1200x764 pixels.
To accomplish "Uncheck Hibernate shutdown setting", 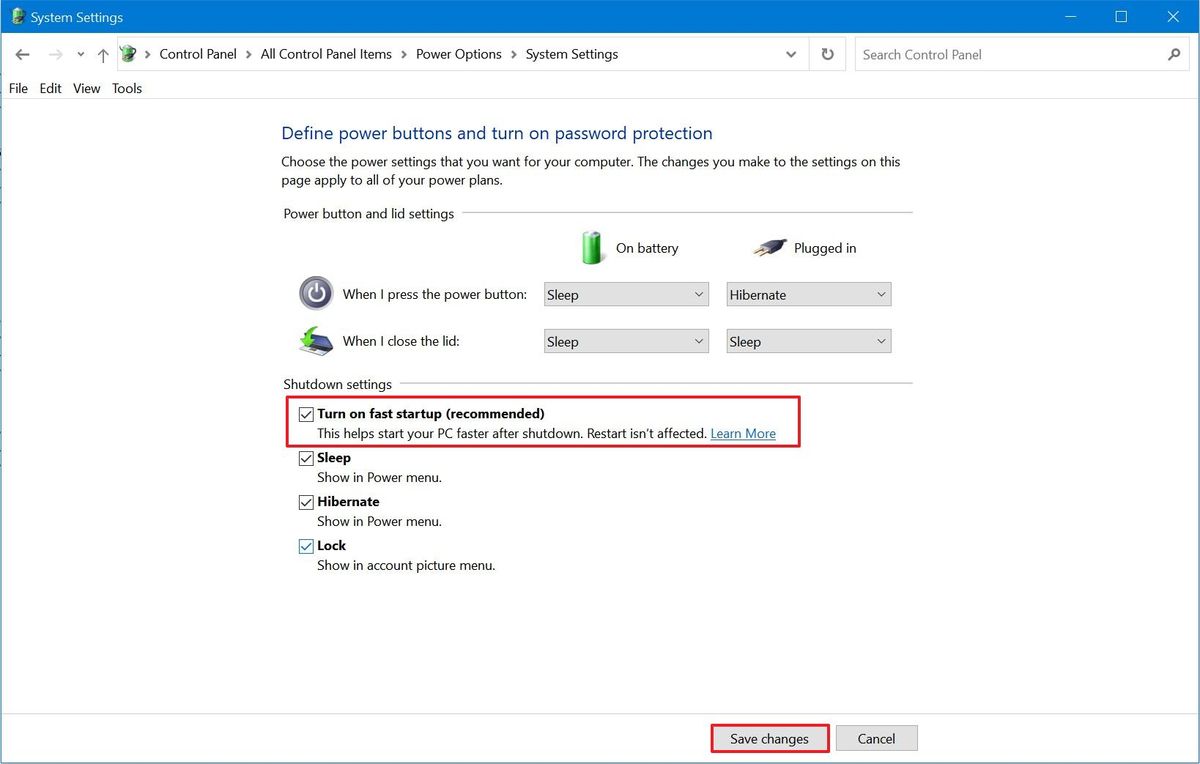I will point(306,501).
